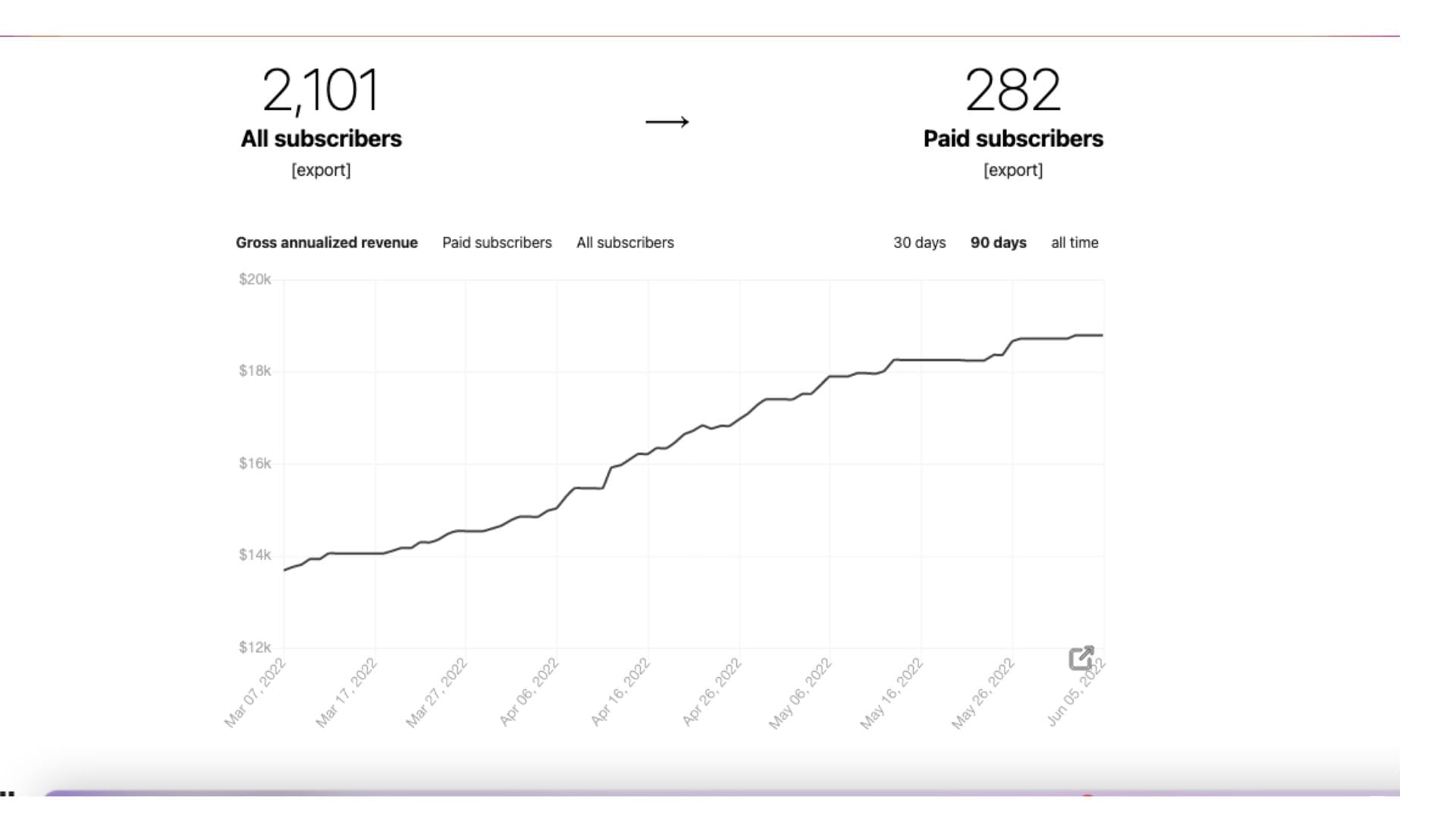Click the $12k y-axis label

[x=255, y=647]
